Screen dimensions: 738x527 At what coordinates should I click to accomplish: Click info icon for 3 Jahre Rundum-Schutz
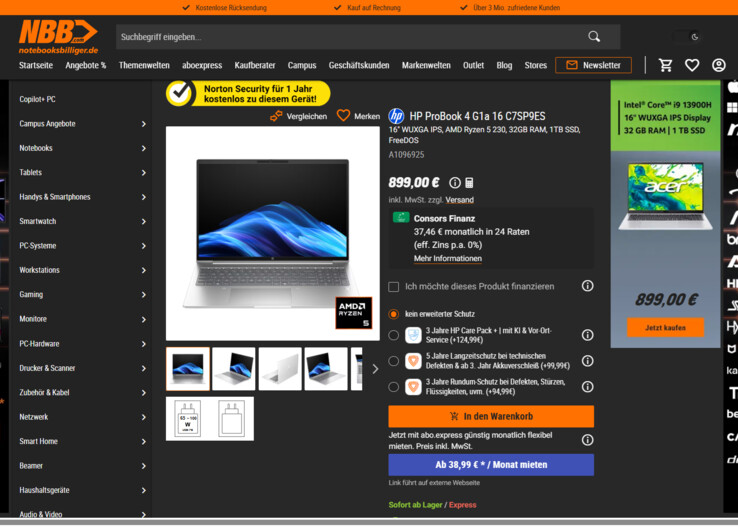pos(587,387)
